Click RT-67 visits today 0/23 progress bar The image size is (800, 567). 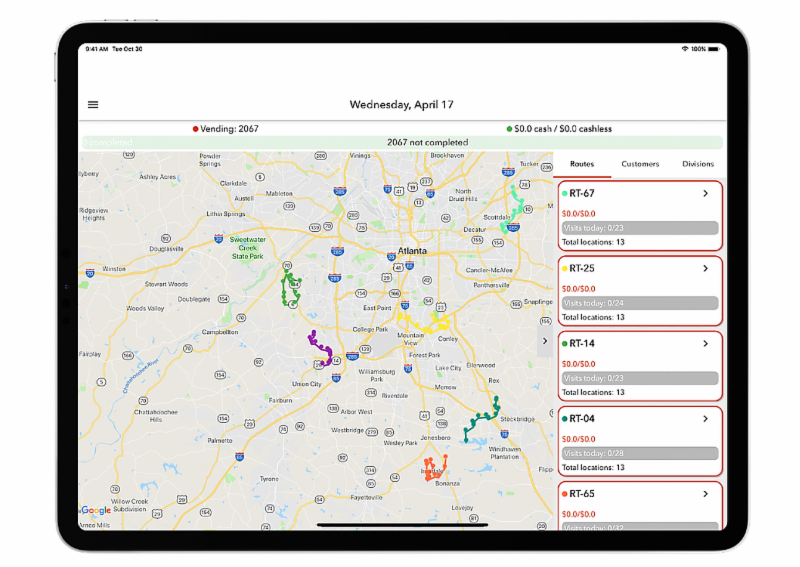(640, 228)
